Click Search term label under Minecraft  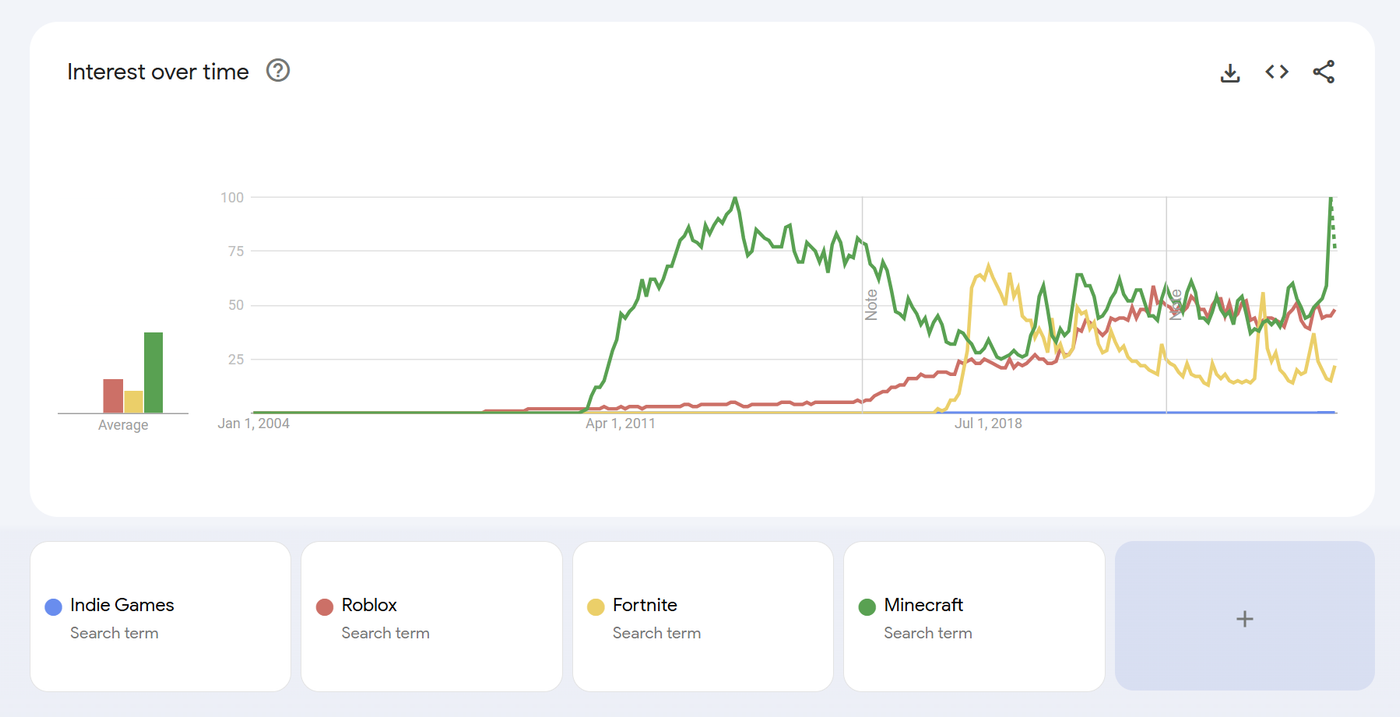click(x=928, y=633)
